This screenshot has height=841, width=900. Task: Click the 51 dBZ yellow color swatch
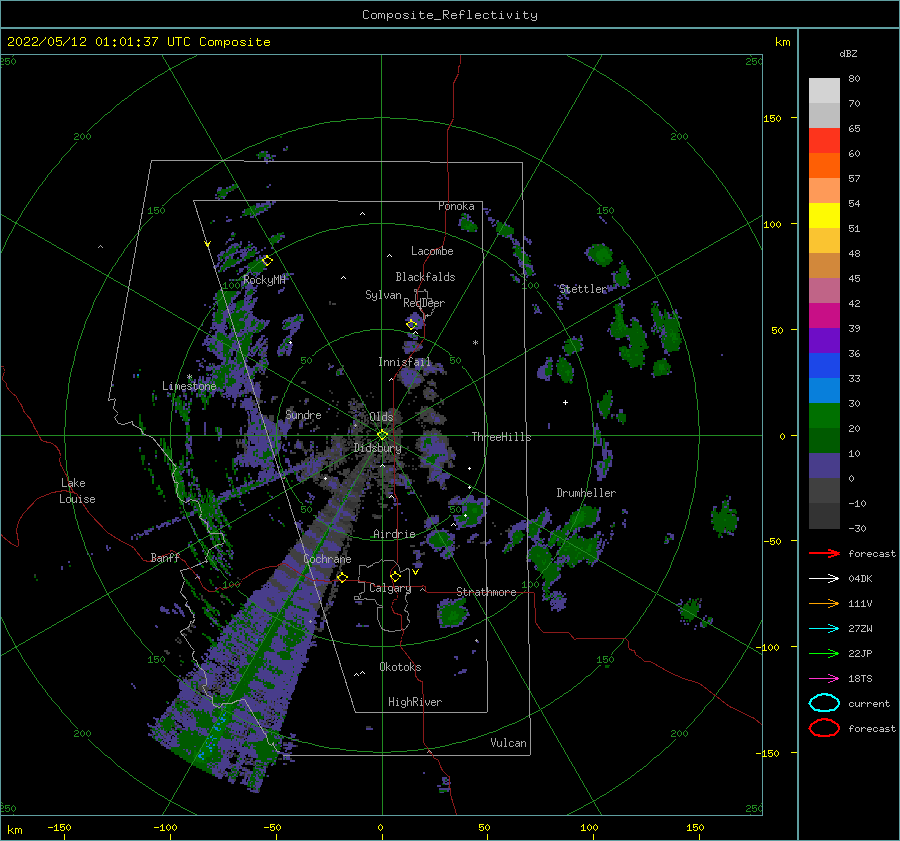tap(824, 216)
